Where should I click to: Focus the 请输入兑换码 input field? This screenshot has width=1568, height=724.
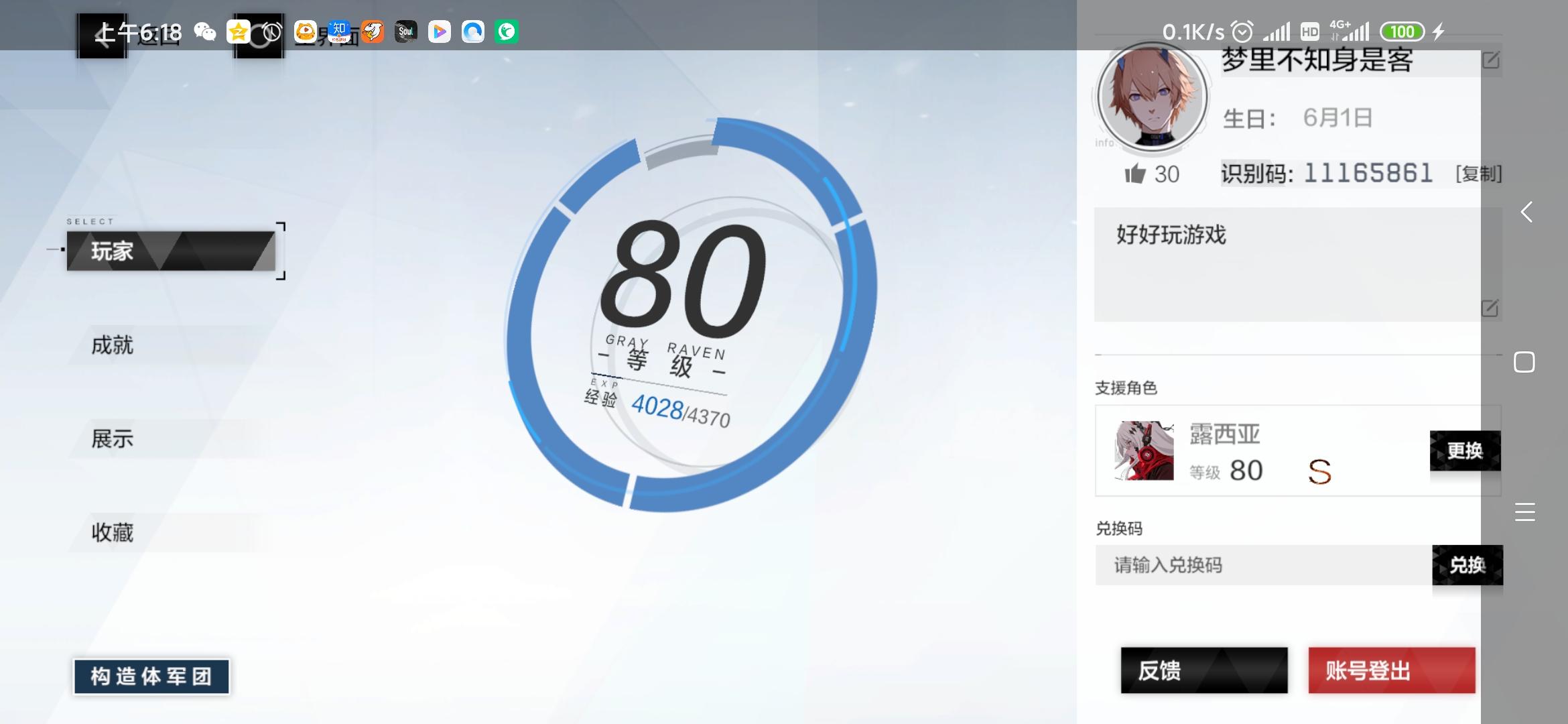pos(1263,565)
